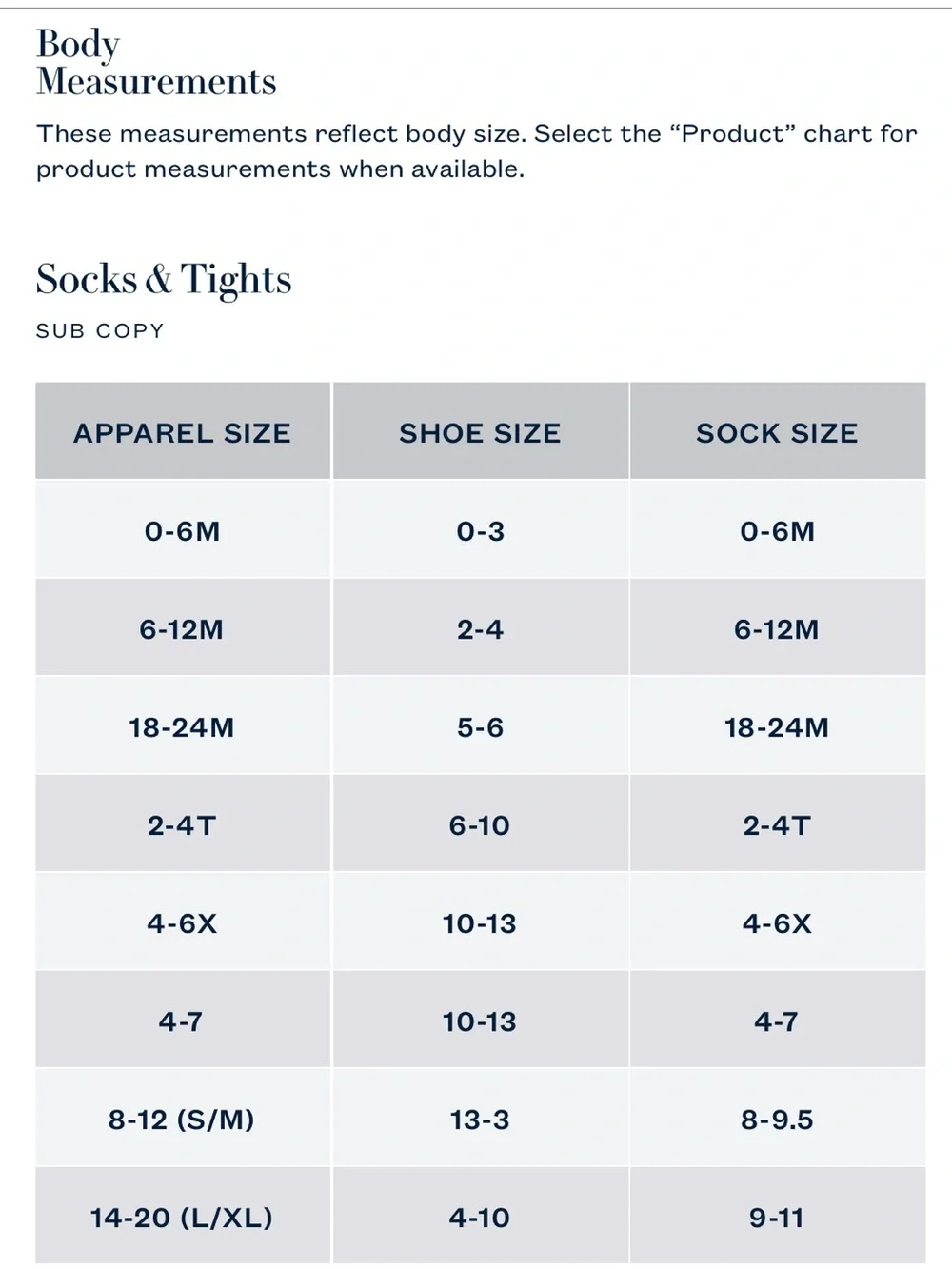Click the SHOE SIZE column header
Screen dimensions: 952x1269
pyautogui.click(x=480, y=431)
